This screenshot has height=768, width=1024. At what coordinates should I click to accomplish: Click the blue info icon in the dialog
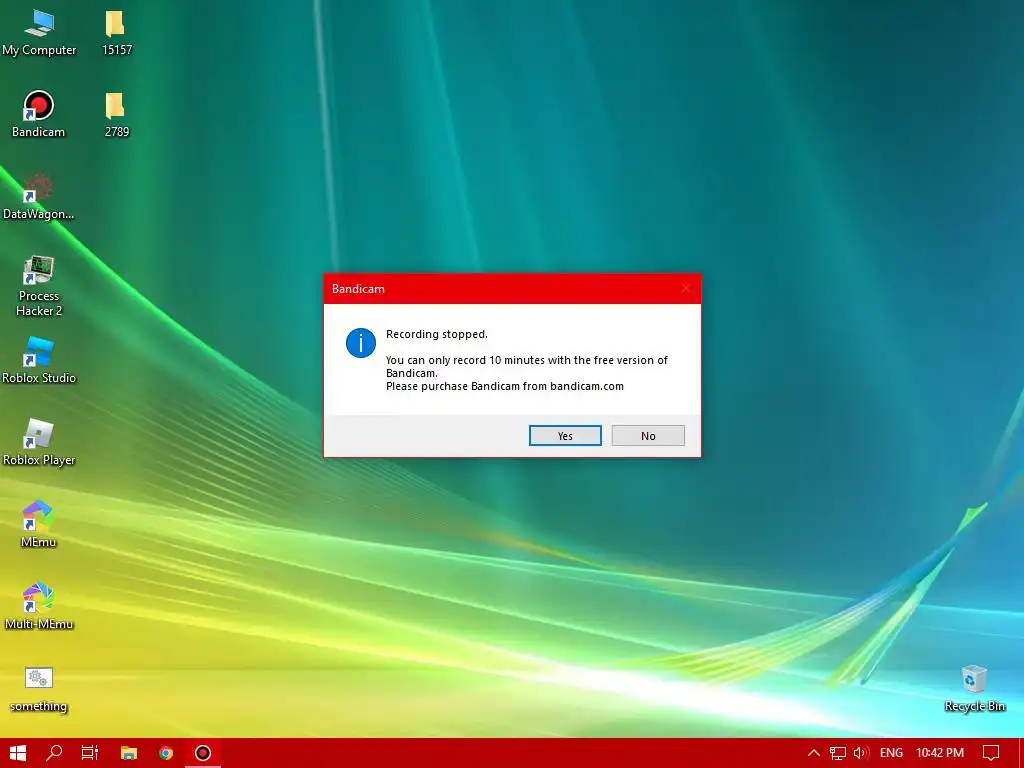(x=360, y=343)
